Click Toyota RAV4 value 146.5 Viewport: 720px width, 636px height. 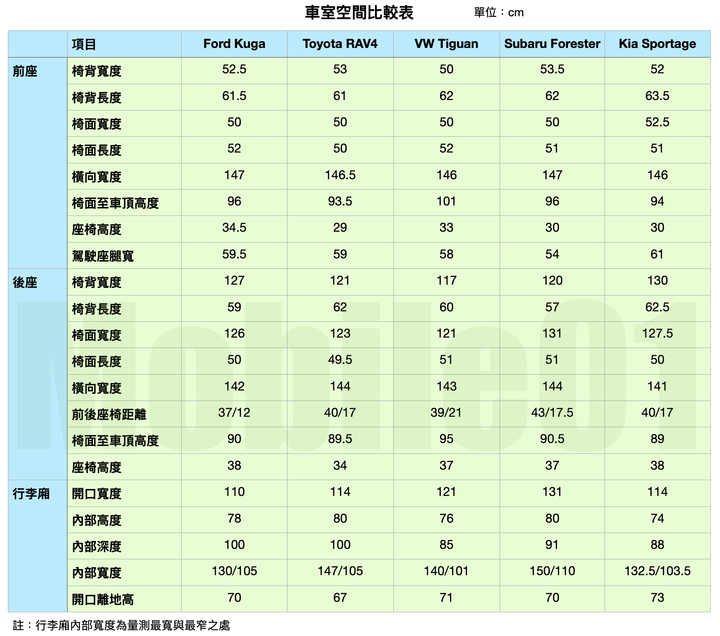pyautogui.click(x=340, y=175)
